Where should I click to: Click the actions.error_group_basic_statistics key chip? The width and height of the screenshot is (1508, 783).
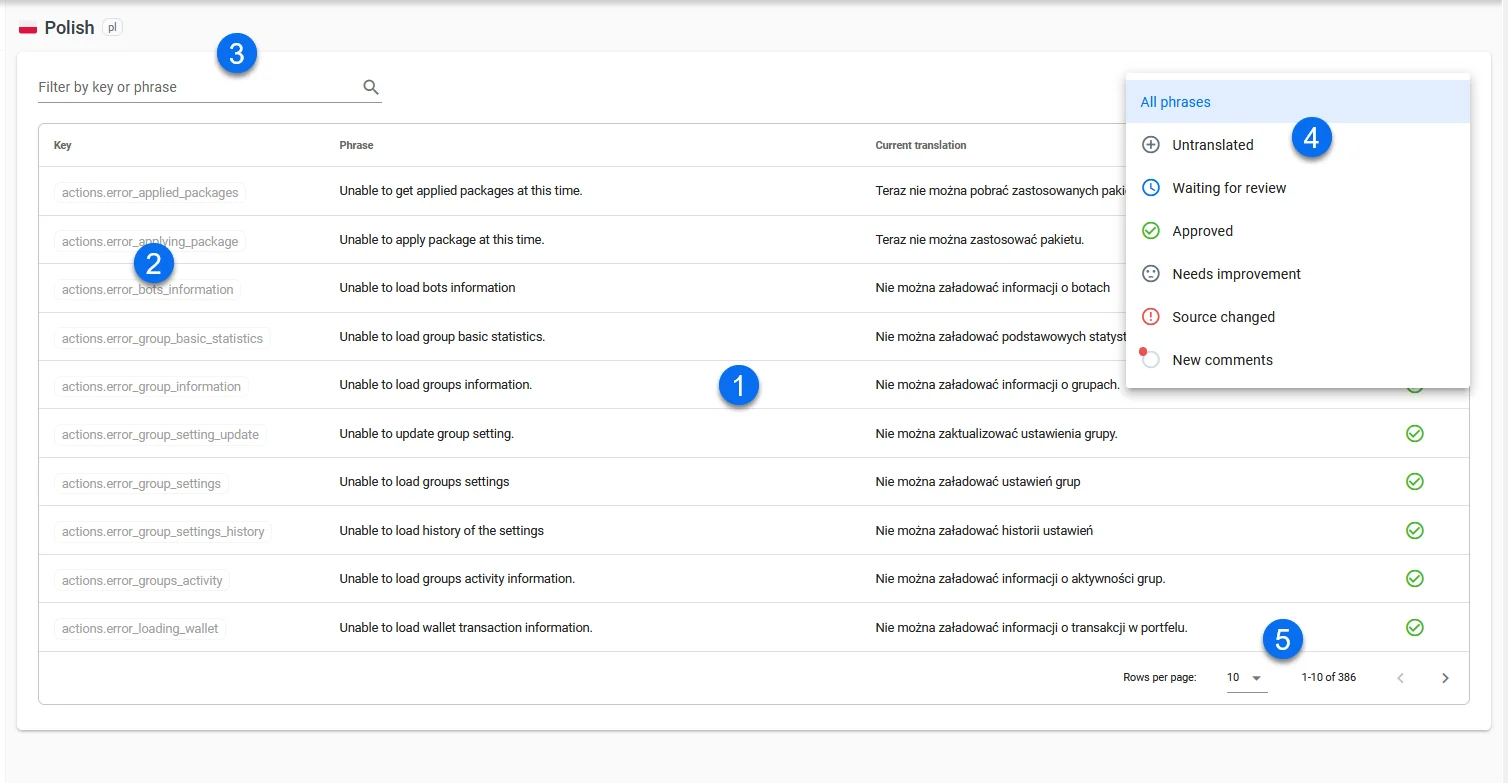click(x=162, y=339)
